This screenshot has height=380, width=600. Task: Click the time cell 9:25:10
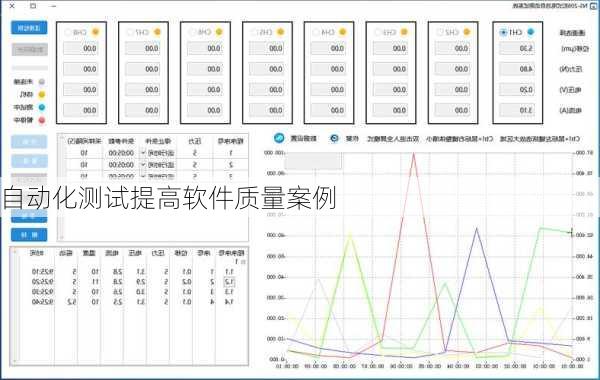pos(42,272)
